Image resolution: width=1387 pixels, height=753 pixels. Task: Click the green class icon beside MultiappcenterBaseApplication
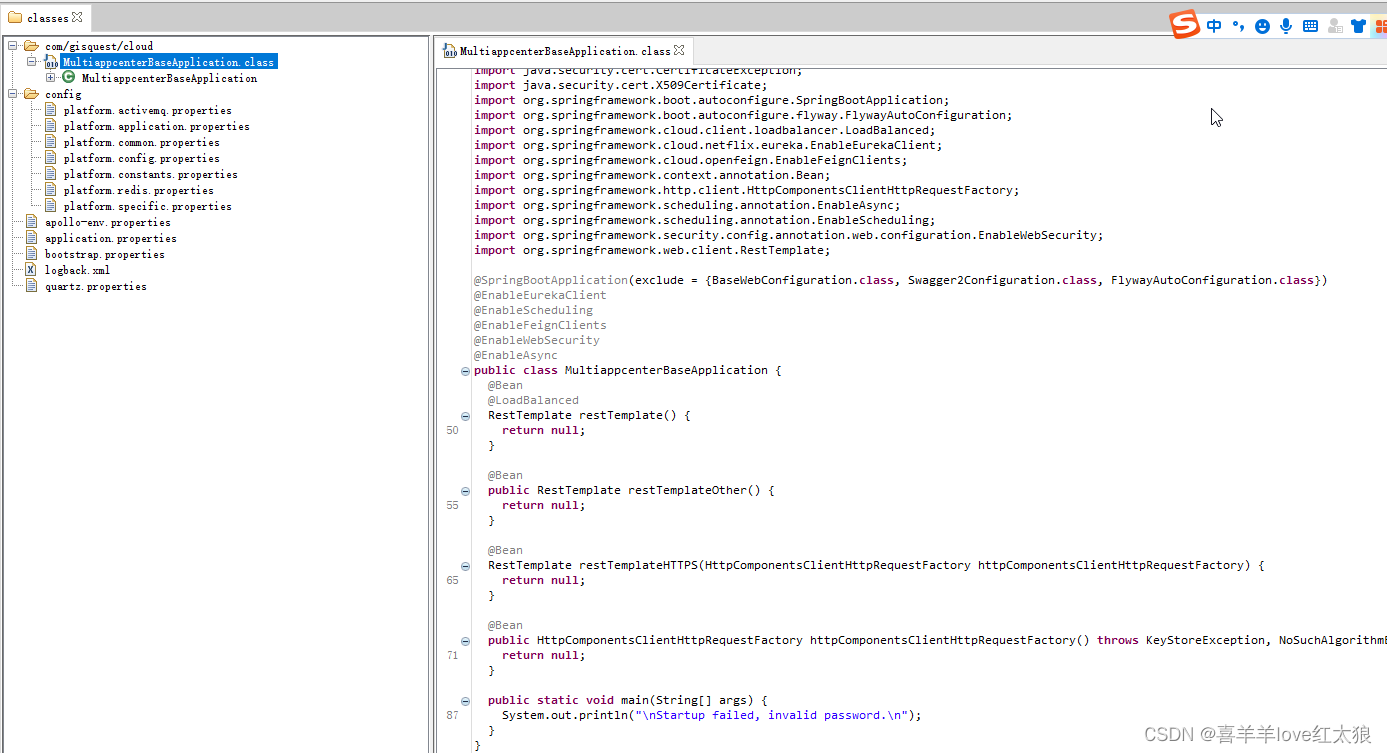(x=68, y=77)
